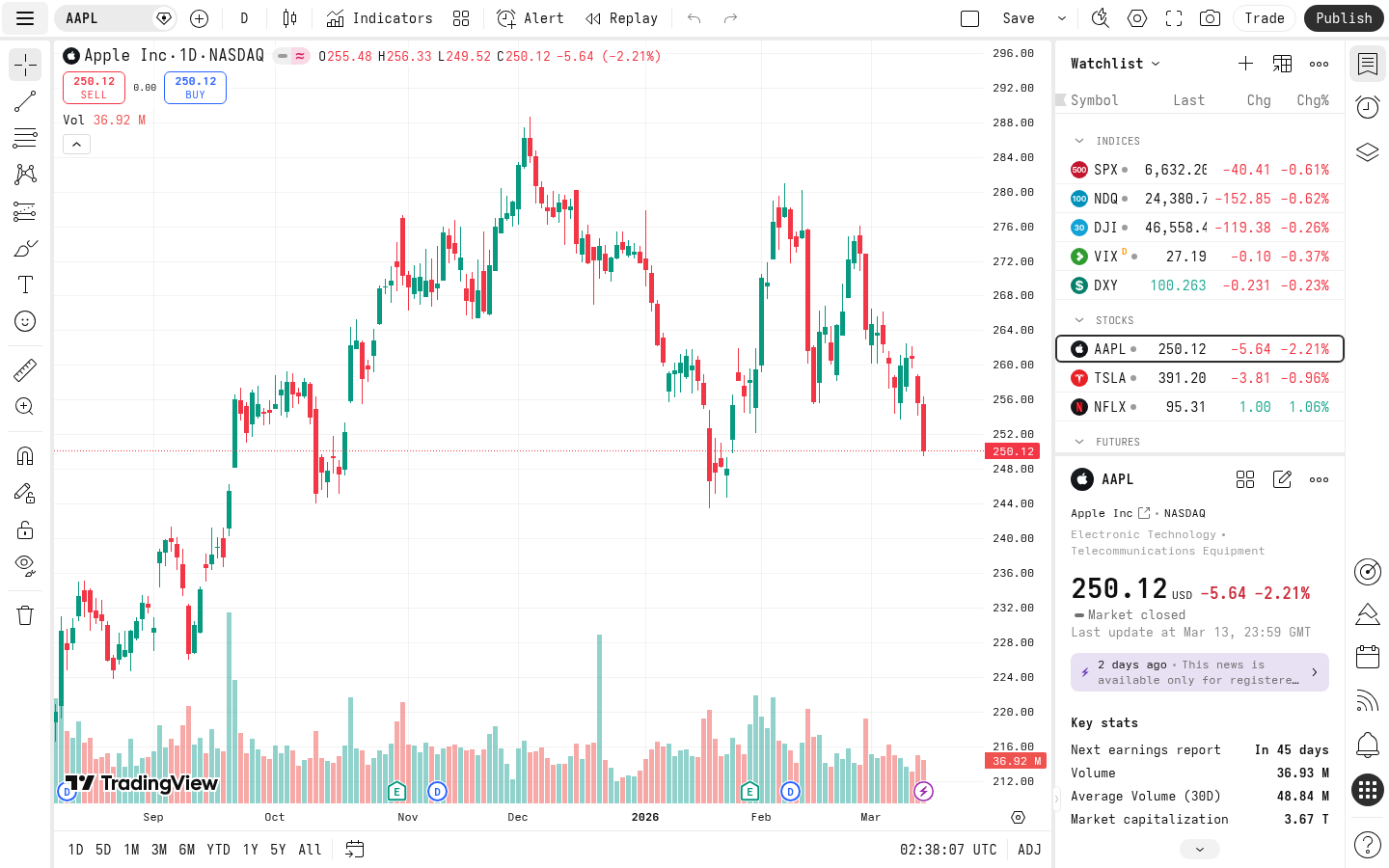Lock all drawings on chart

pyautogui.click(x=24, y=529)
